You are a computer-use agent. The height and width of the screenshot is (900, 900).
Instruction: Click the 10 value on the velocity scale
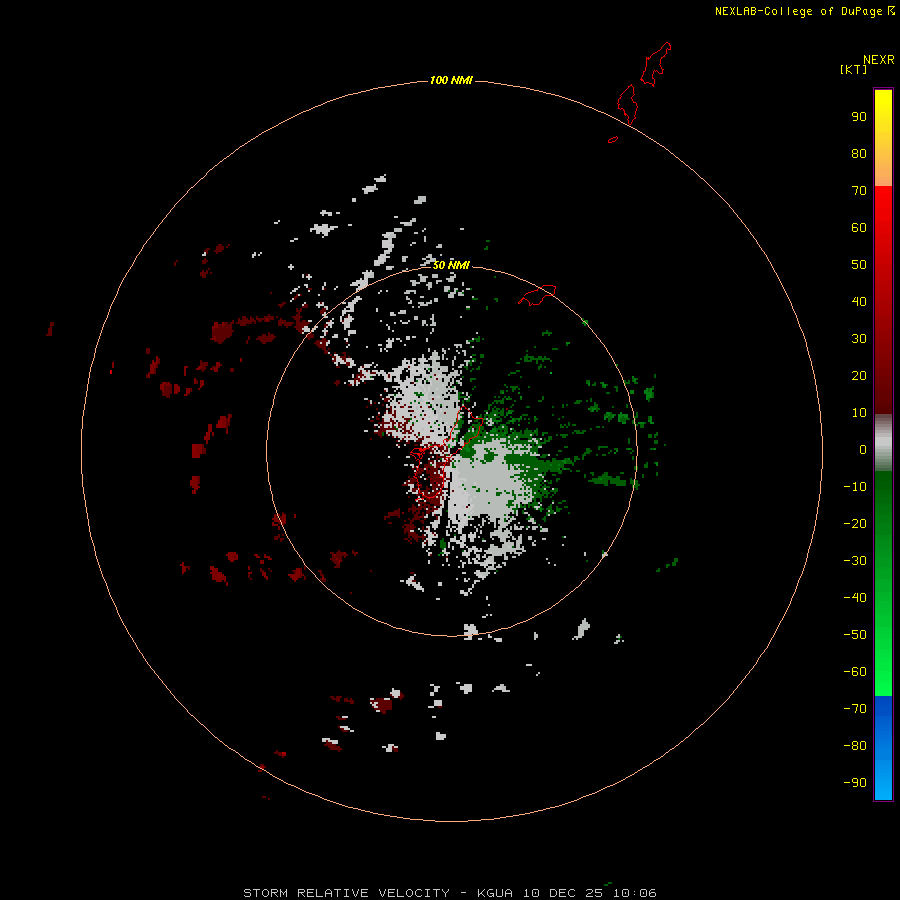(859, 413)
